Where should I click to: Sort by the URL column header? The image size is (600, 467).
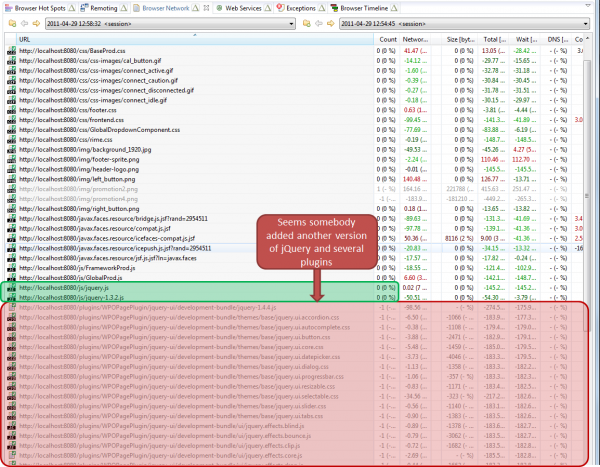194,39
